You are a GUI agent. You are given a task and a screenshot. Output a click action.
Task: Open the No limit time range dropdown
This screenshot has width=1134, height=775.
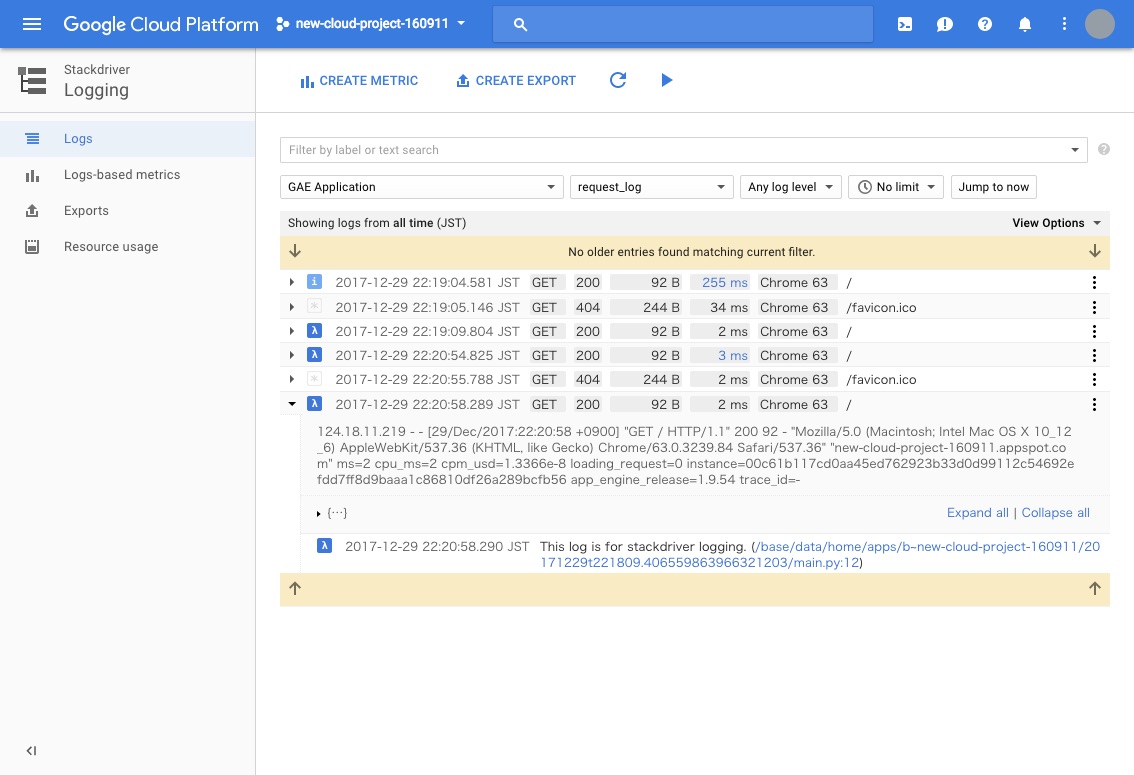896,187
